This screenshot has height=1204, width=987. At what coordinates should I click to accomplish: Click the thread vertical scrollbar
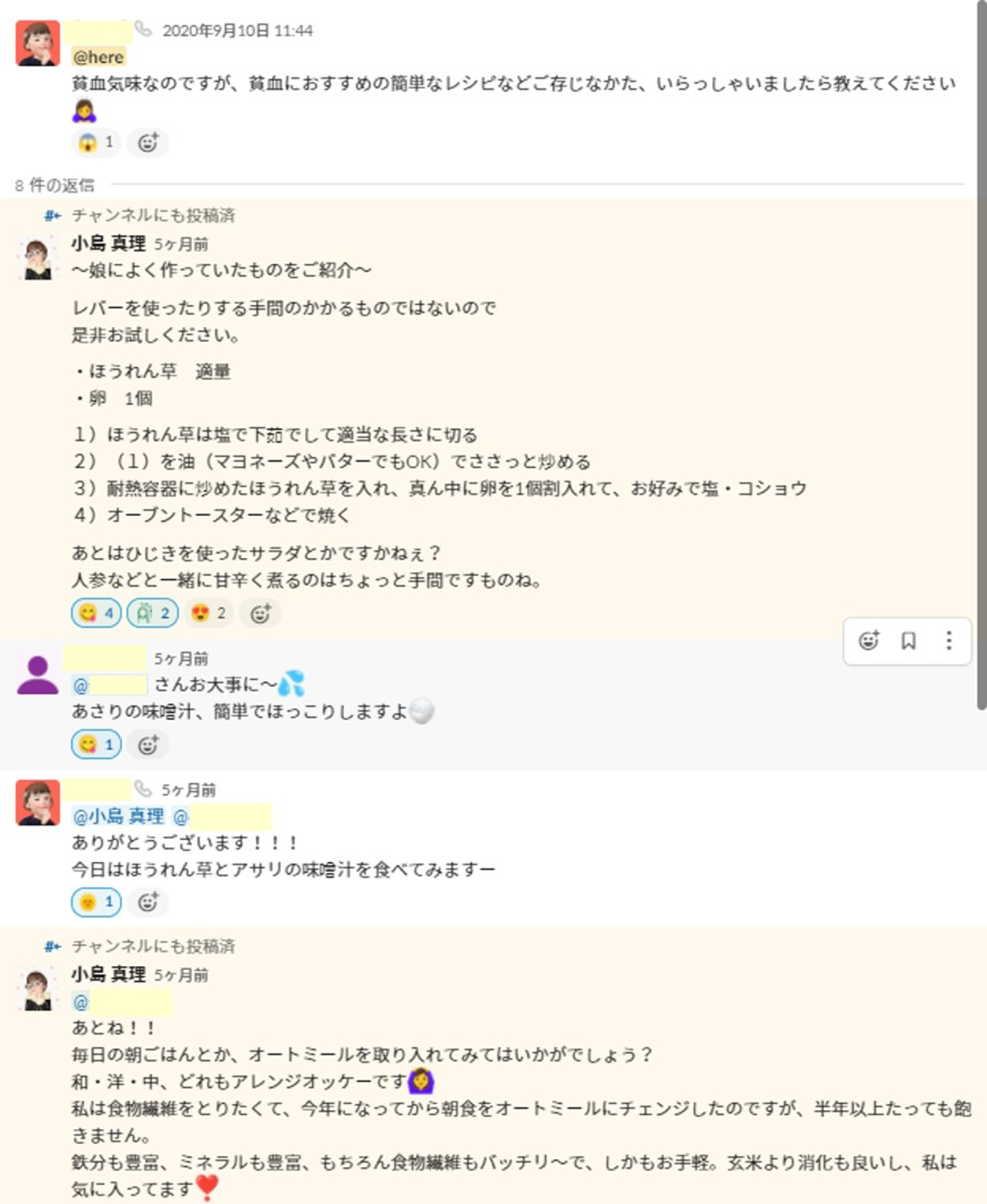[982, 343]
